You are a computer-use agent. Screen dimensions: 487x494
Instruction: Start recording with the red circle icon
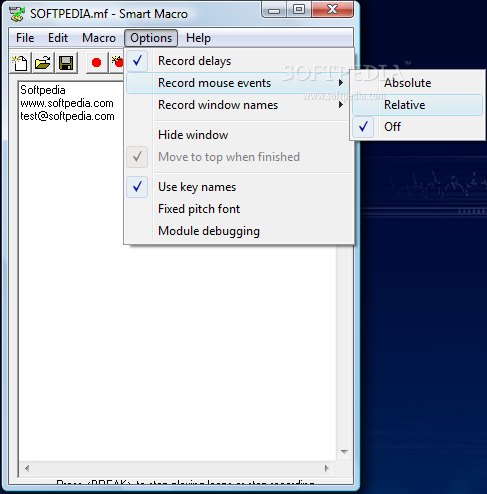click(97, 63)
